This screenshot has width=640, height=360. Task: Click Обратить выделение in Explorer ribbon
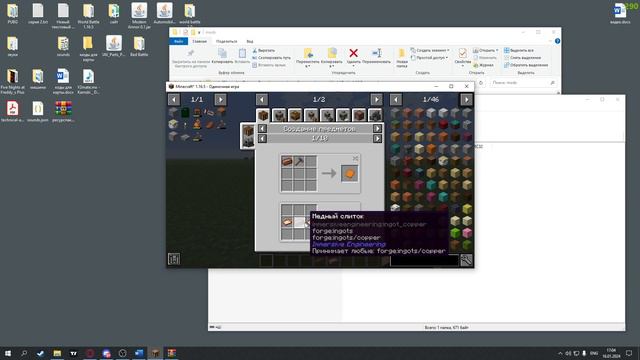[x=526, y=65]
